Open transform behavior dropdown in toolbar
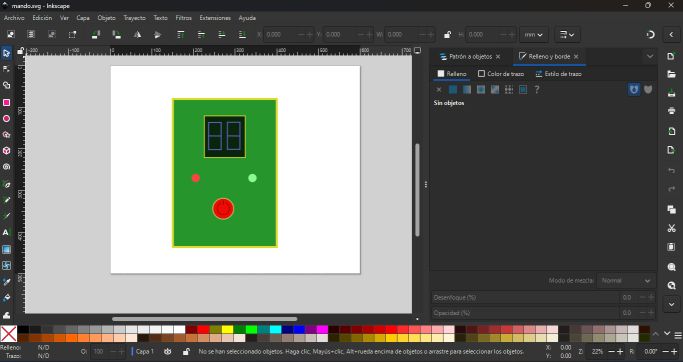 pos(567,34)
